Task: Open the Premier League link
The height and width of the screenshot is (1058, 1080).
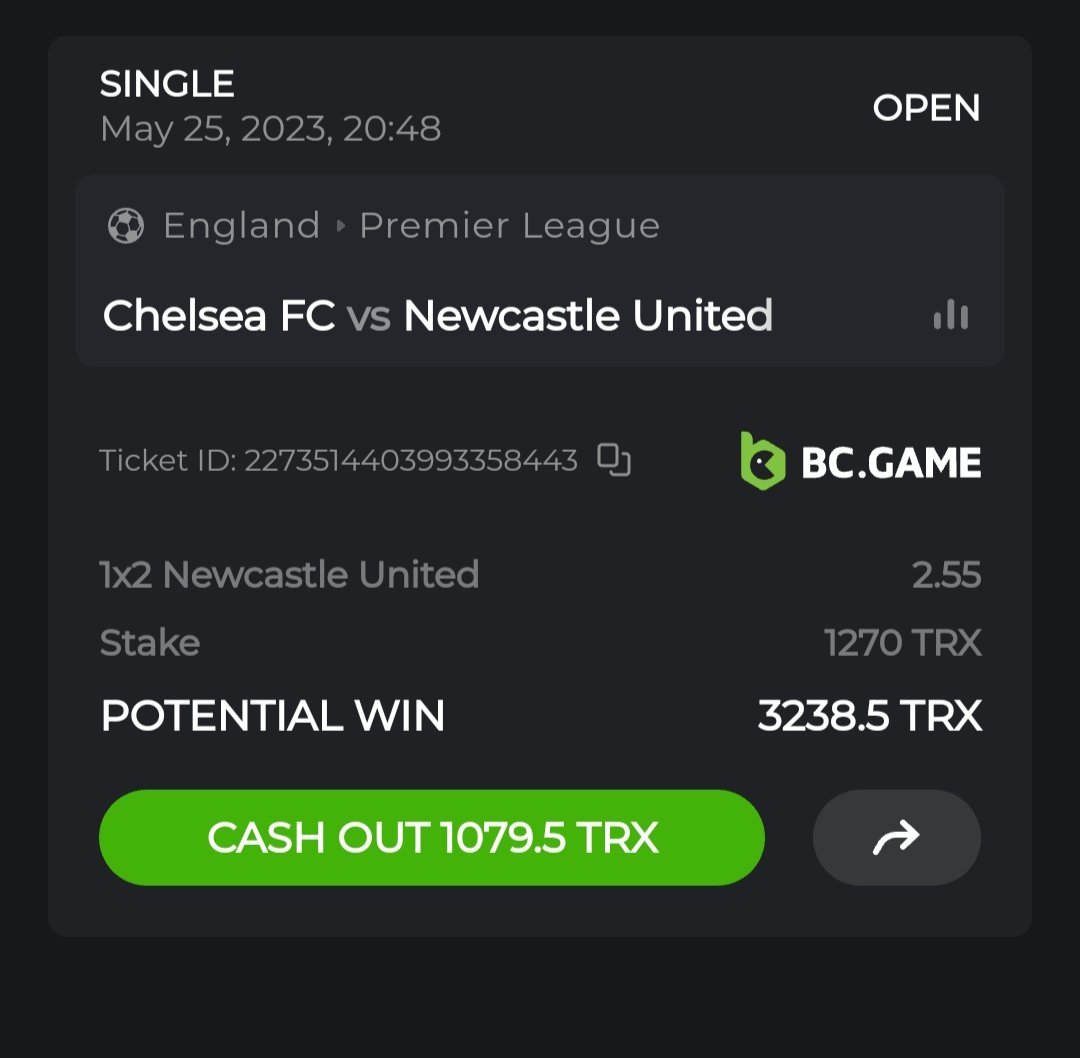Action: (509, 226)
